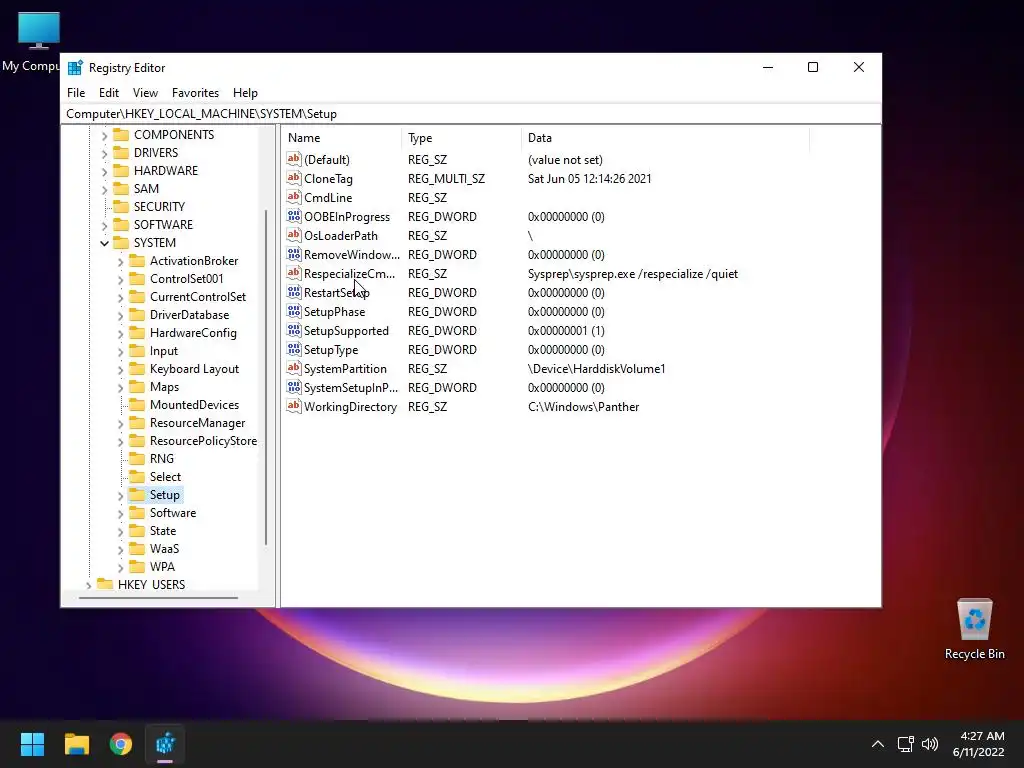Expand the HKEY_USERS hive
1024x768 pixels.
point(88,585)
